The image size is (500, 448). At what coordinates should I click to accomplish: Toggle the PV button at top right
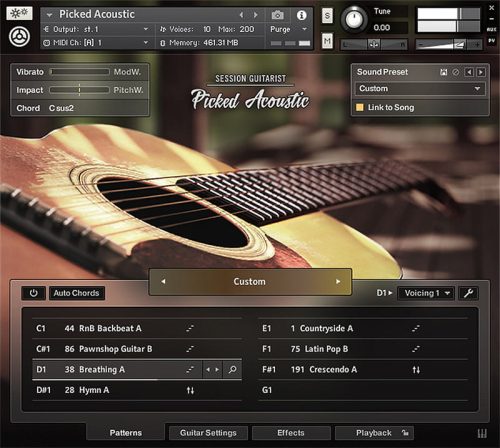tap(492, 41)
